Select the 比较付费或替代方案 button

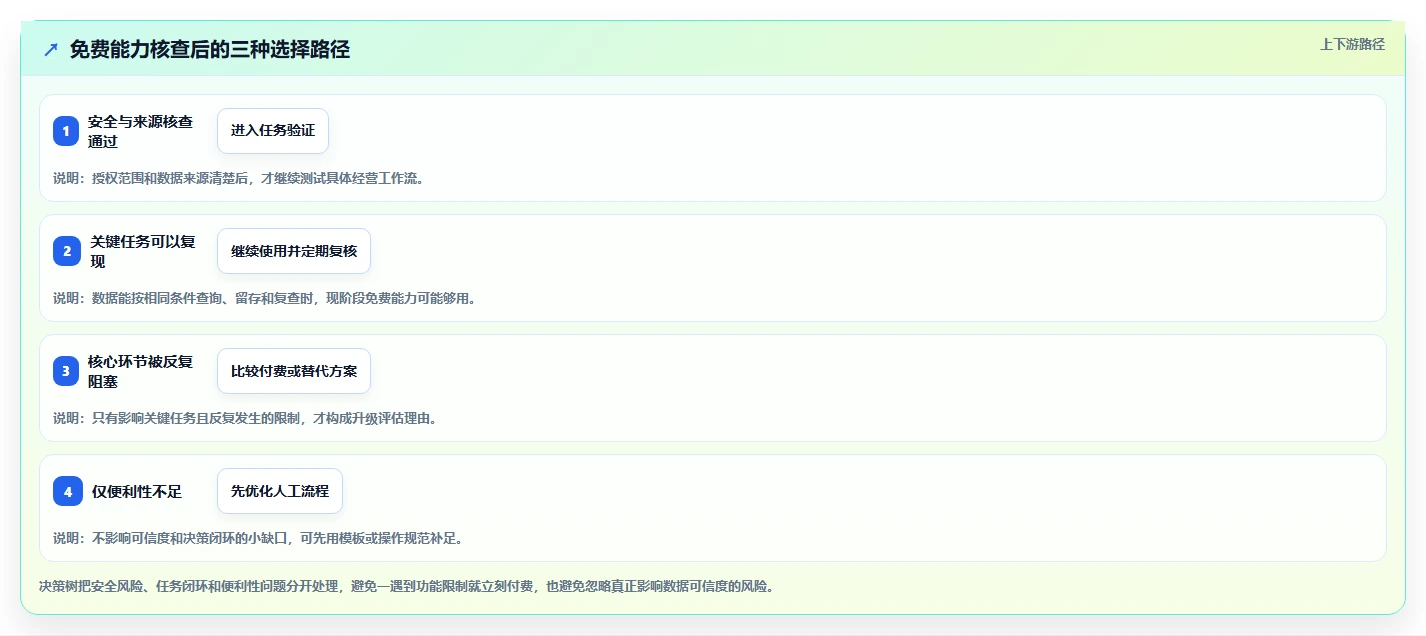click(x=294, y=371)
